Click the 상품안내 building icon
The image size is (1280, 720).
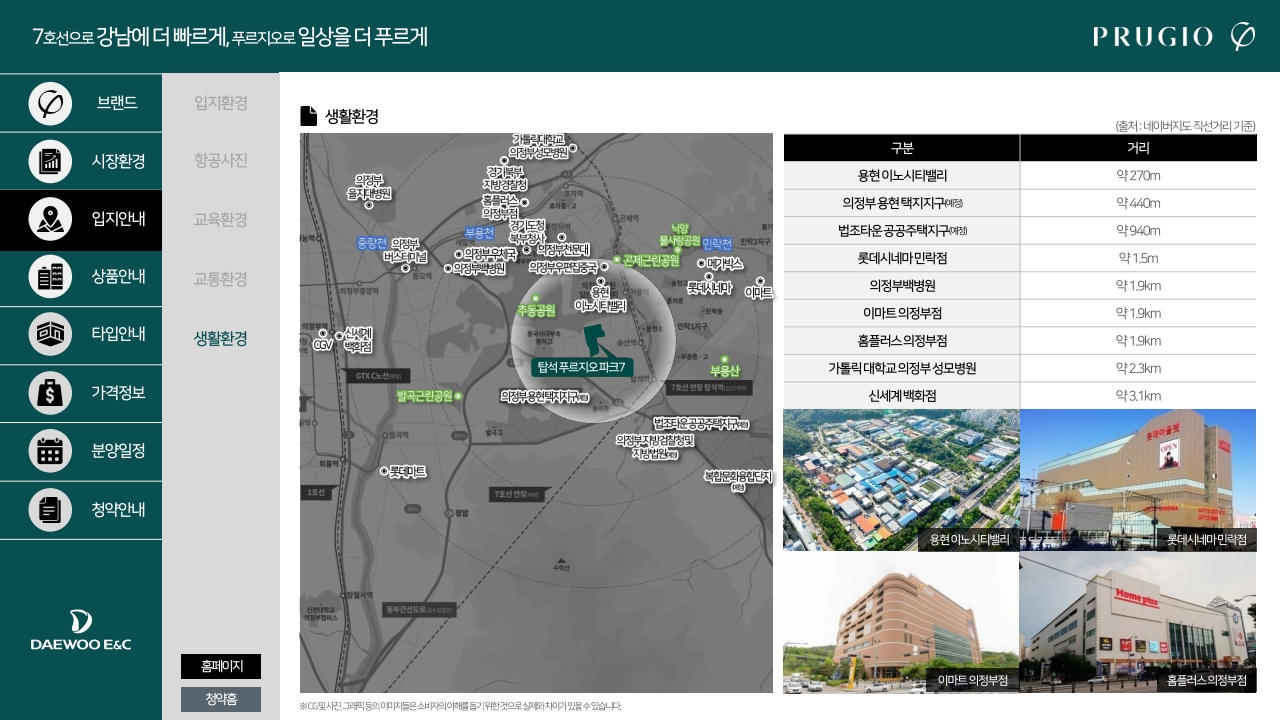click(x=50, y=277)
